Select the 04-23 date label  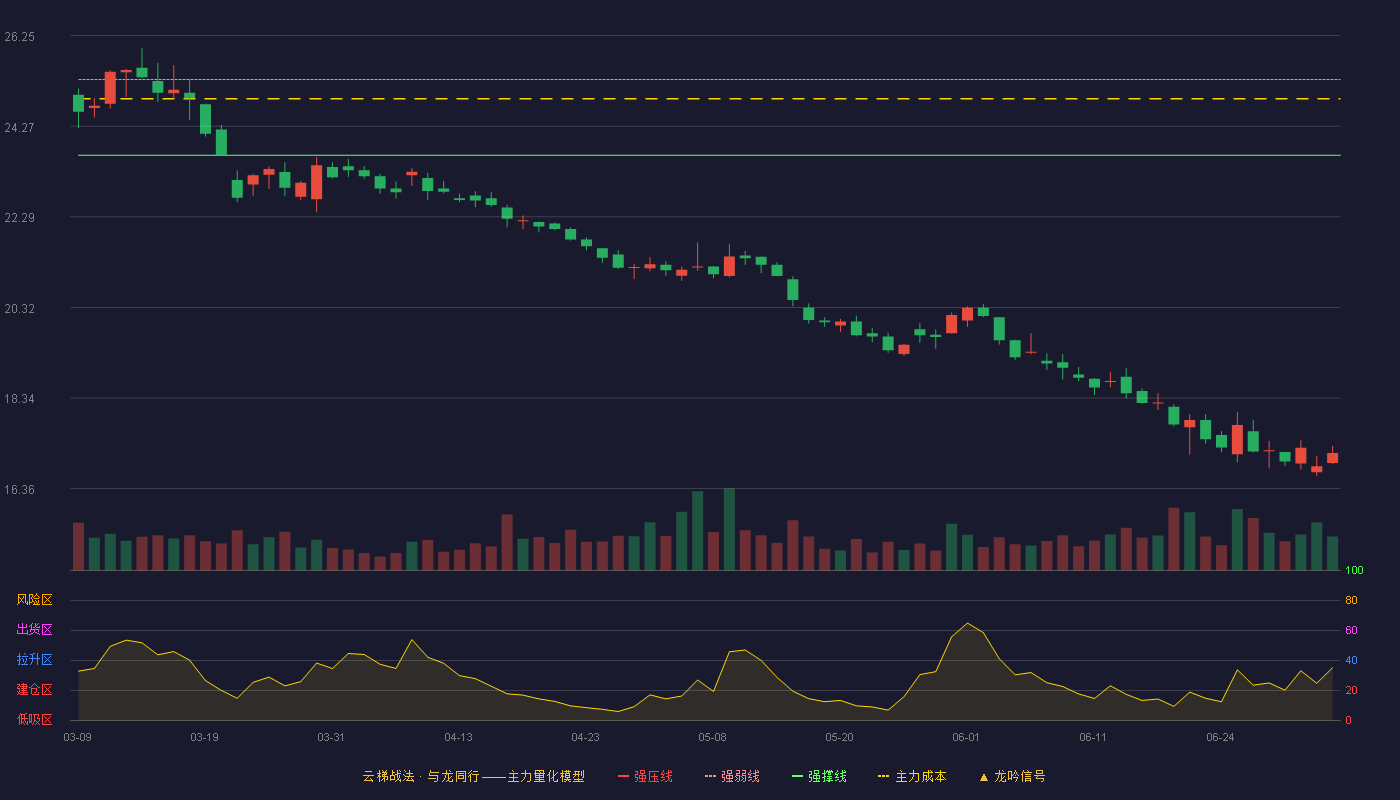(x=585, y=737)
